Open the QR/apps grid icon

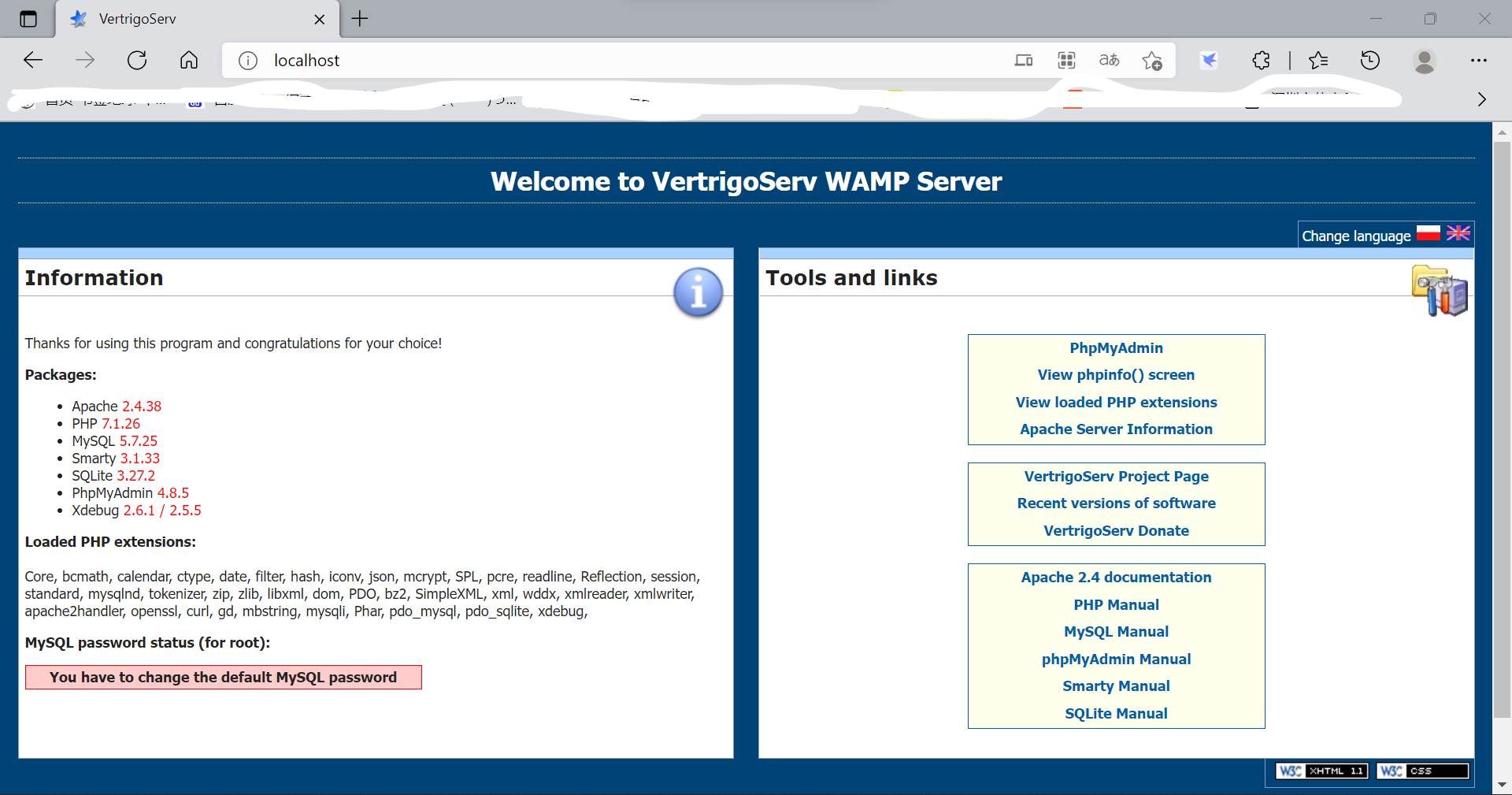pos(1066,61)
